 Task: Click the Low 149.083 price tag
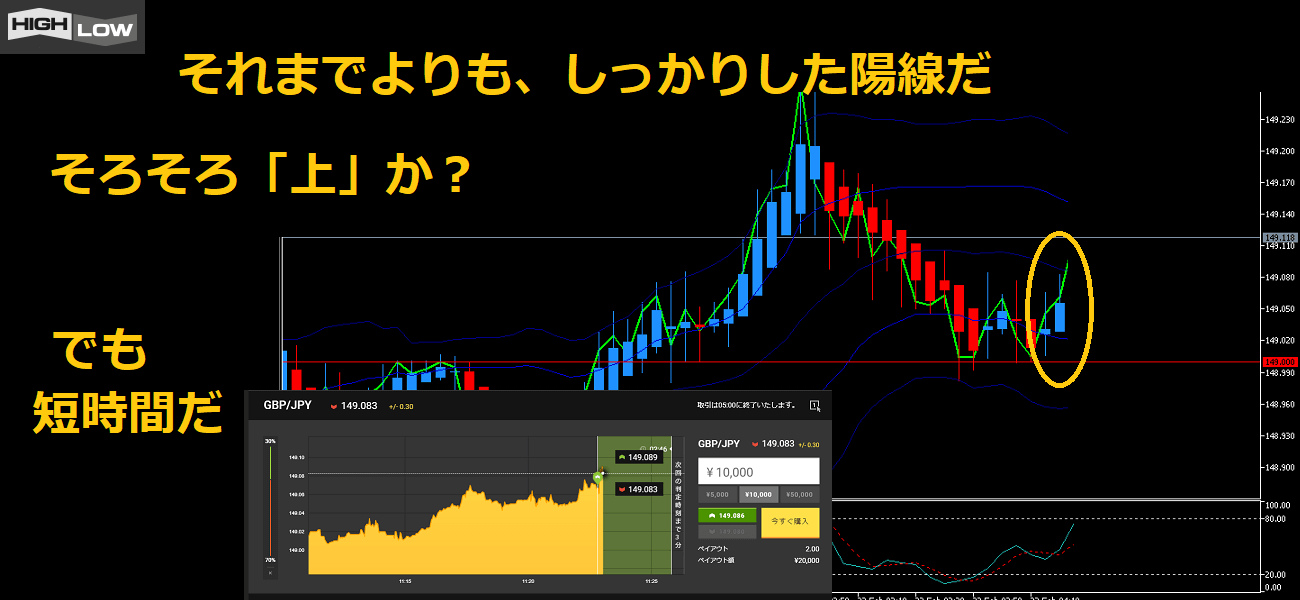639,489
